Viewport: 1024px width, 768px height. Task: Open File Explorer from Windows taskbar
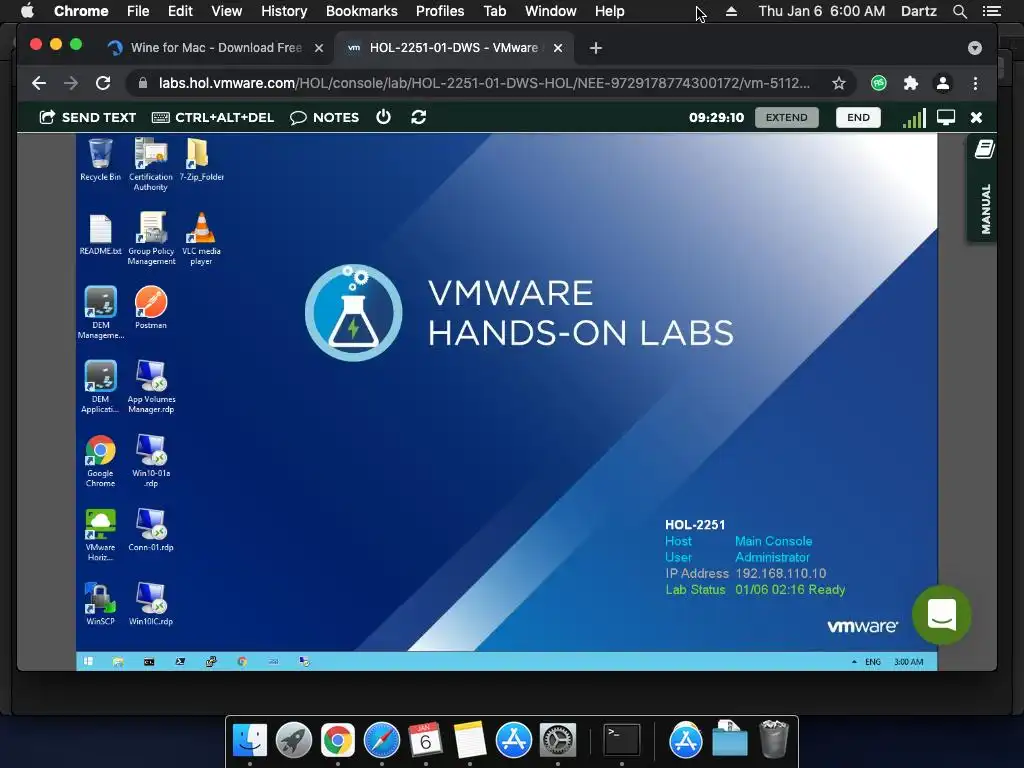coord(118,662)
